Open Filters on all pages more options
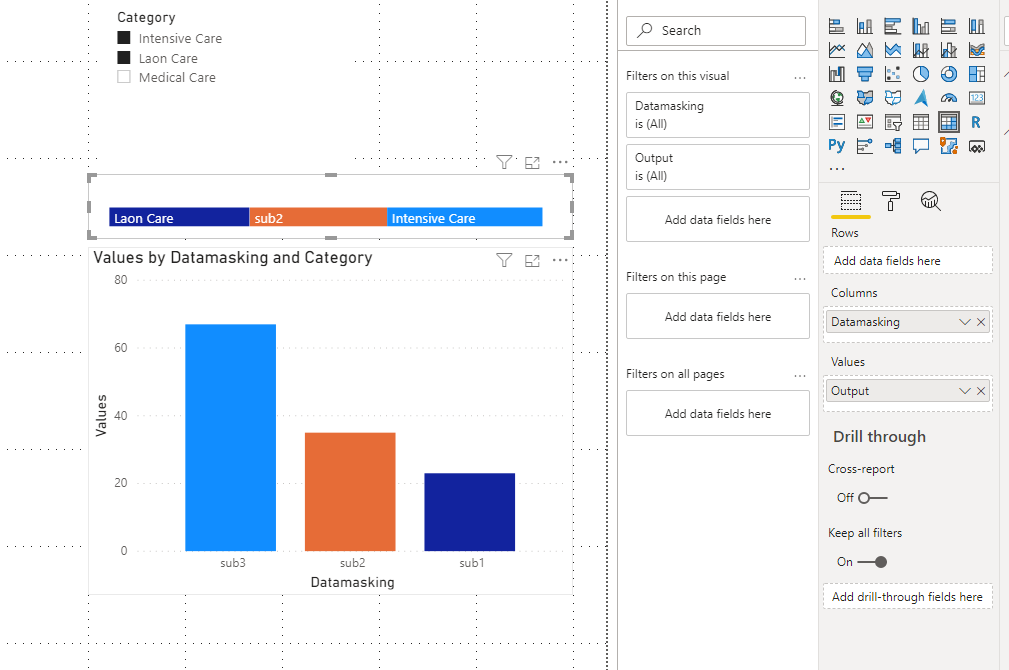 [x=800, y=376]
